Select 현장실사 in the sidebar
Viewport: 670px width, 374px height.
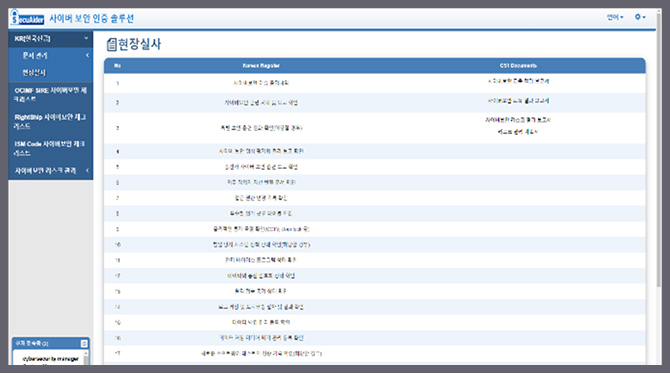(x=34, y=73)
